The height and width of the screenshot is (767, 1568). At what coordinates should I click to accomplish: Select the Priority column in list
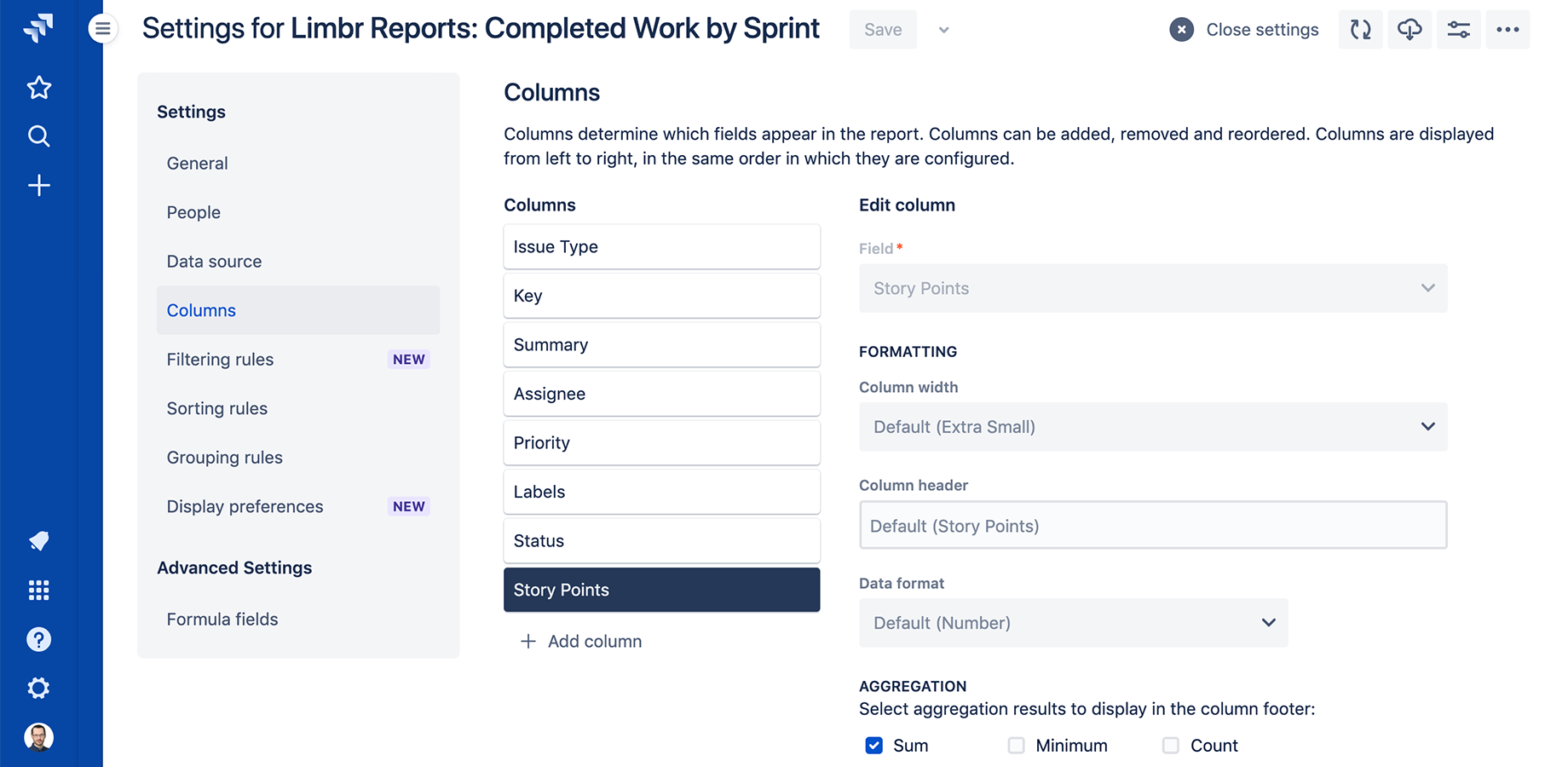pyautogui.click(x=661, y=443)
